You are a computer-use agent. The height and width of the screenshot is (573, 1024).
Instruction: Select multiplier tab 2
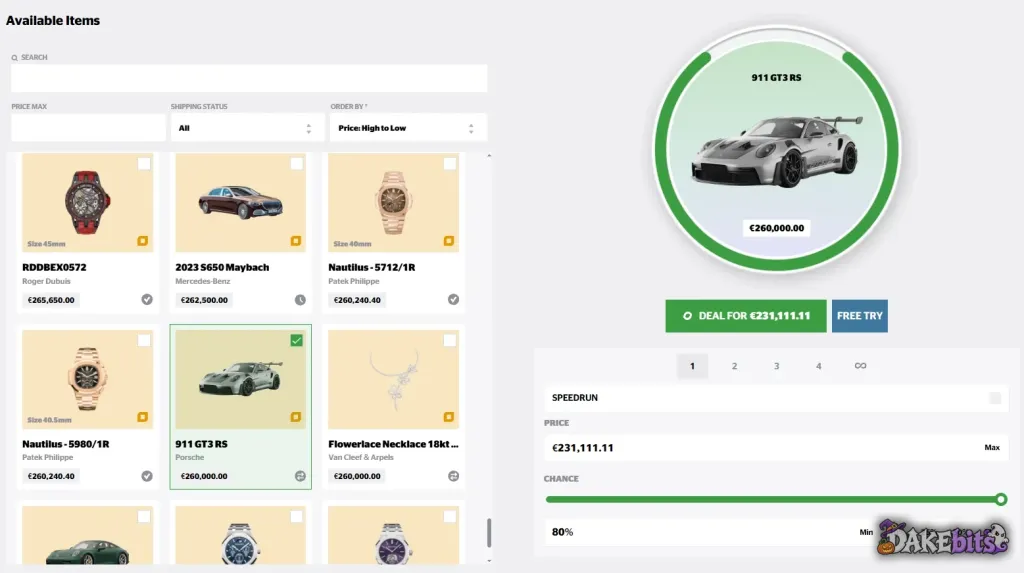(x=734, y=366)
